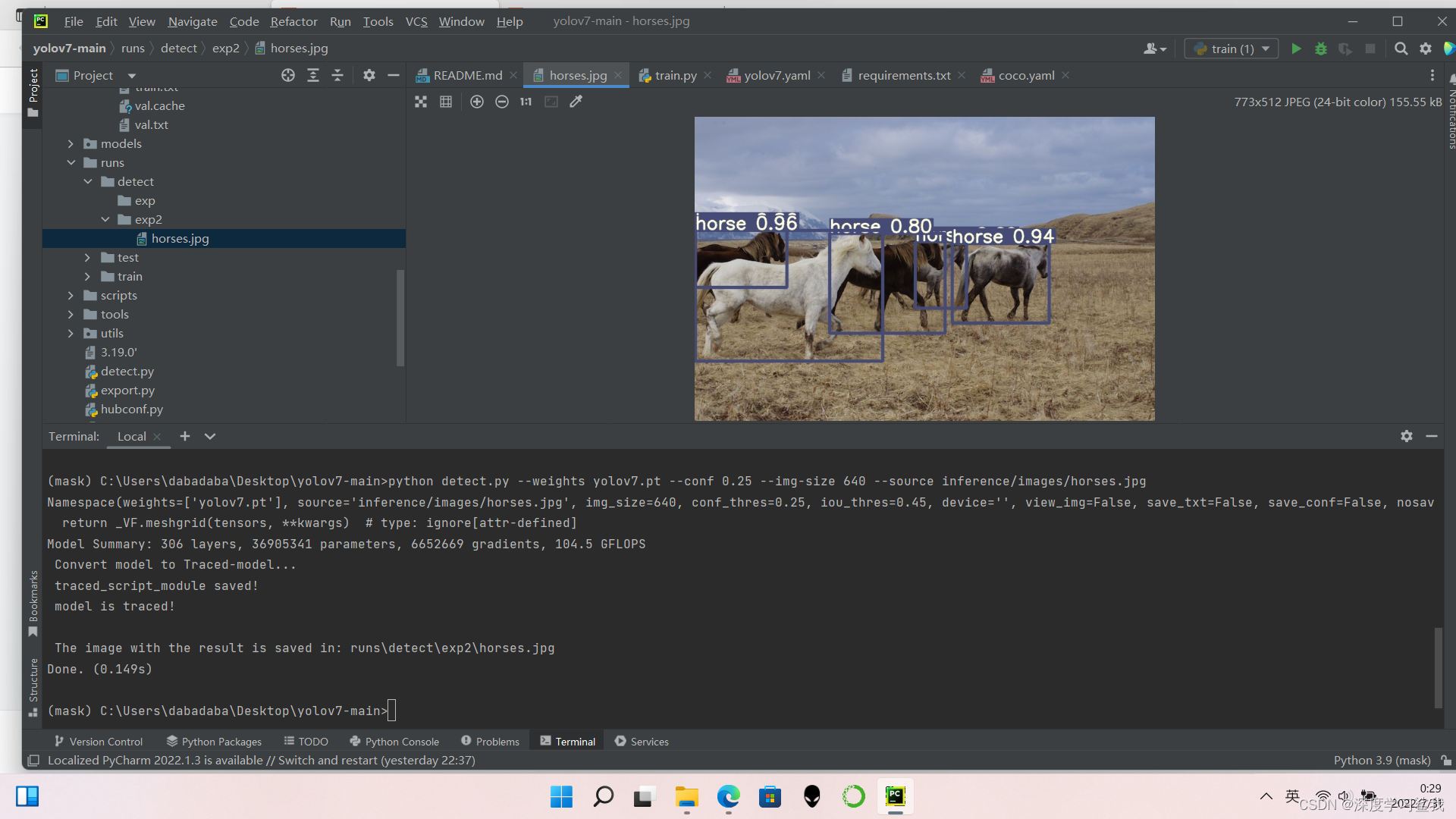The image size is (1456, 819).
Task: Click the Debug bug icon
Action: 1320,49
